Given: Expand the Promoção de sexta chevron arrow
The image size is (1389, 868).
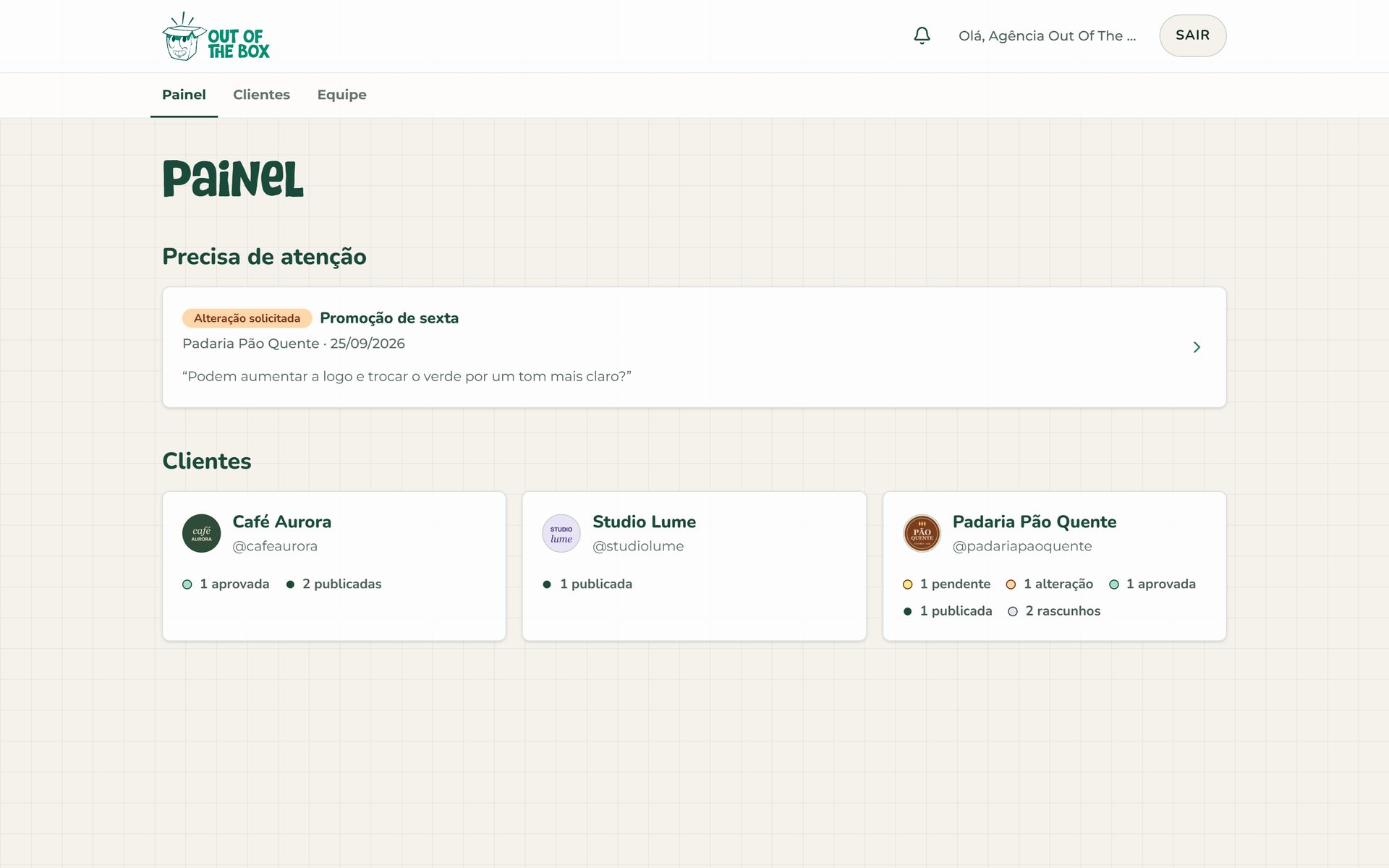Looking at the screenshot, I should click(x=1197, y=347).
